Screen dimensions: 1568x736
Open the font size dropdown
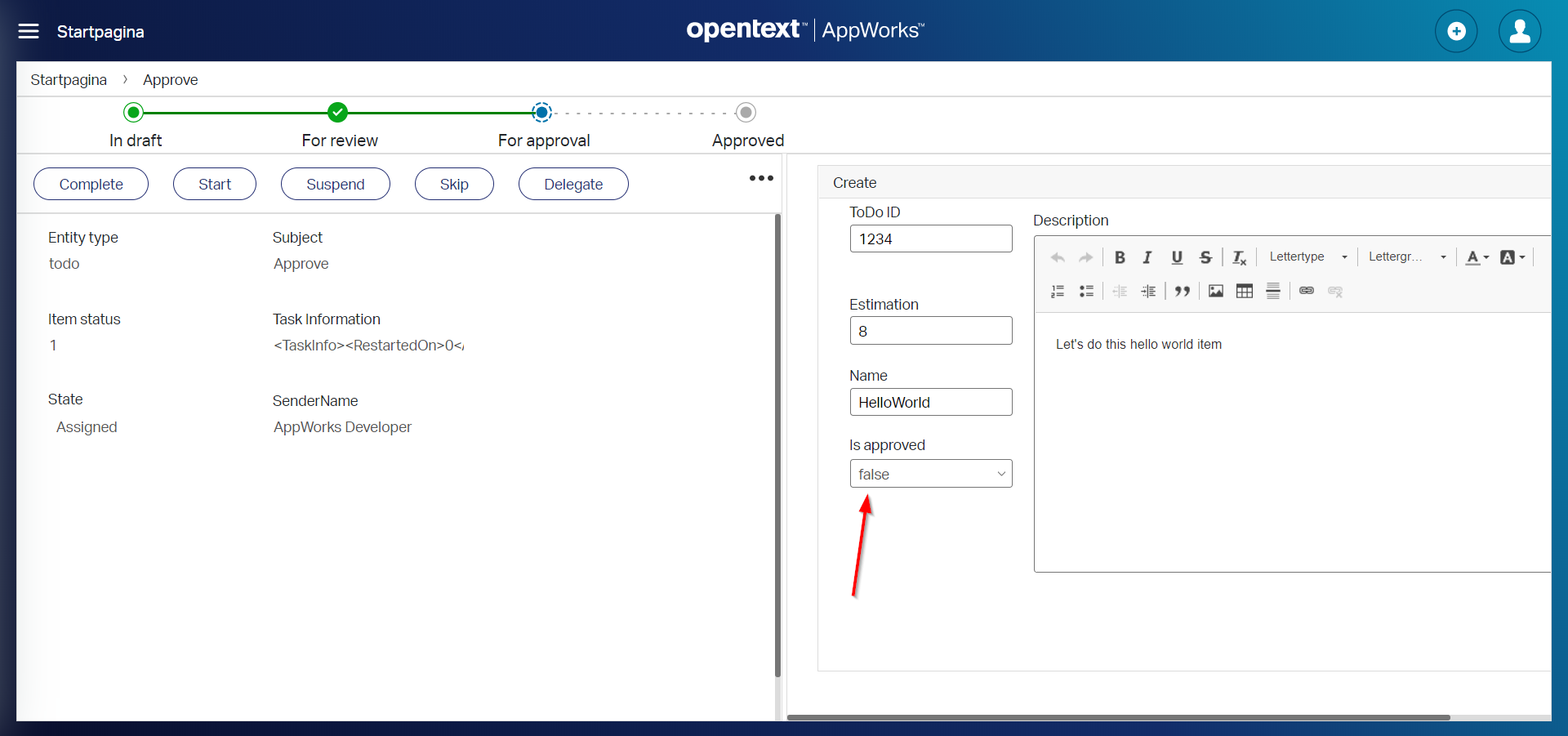tap(1407, 256)
